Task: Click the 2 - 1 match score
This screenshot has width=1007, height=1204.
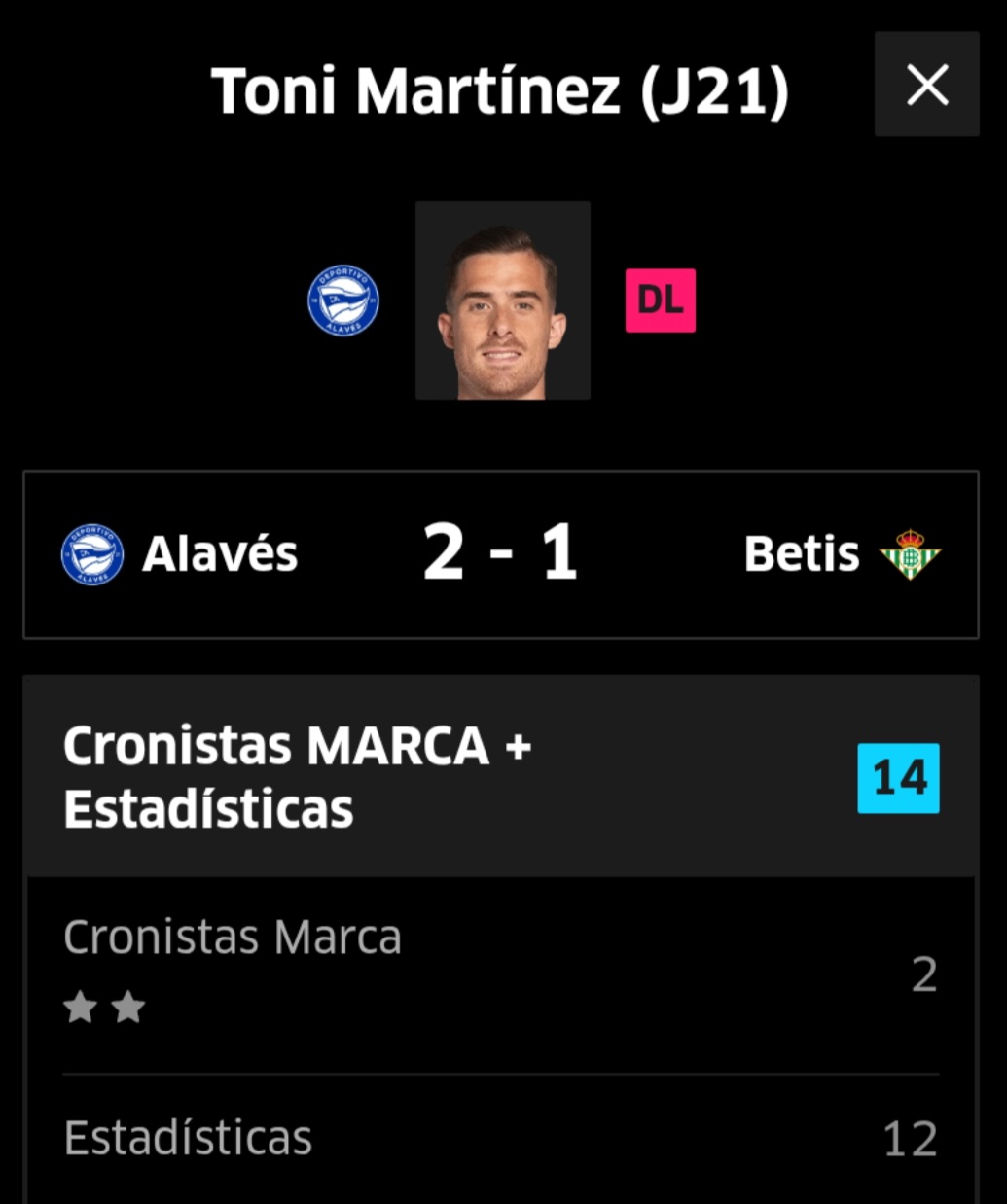Action: pyautogui.click(x=500, y=553)
